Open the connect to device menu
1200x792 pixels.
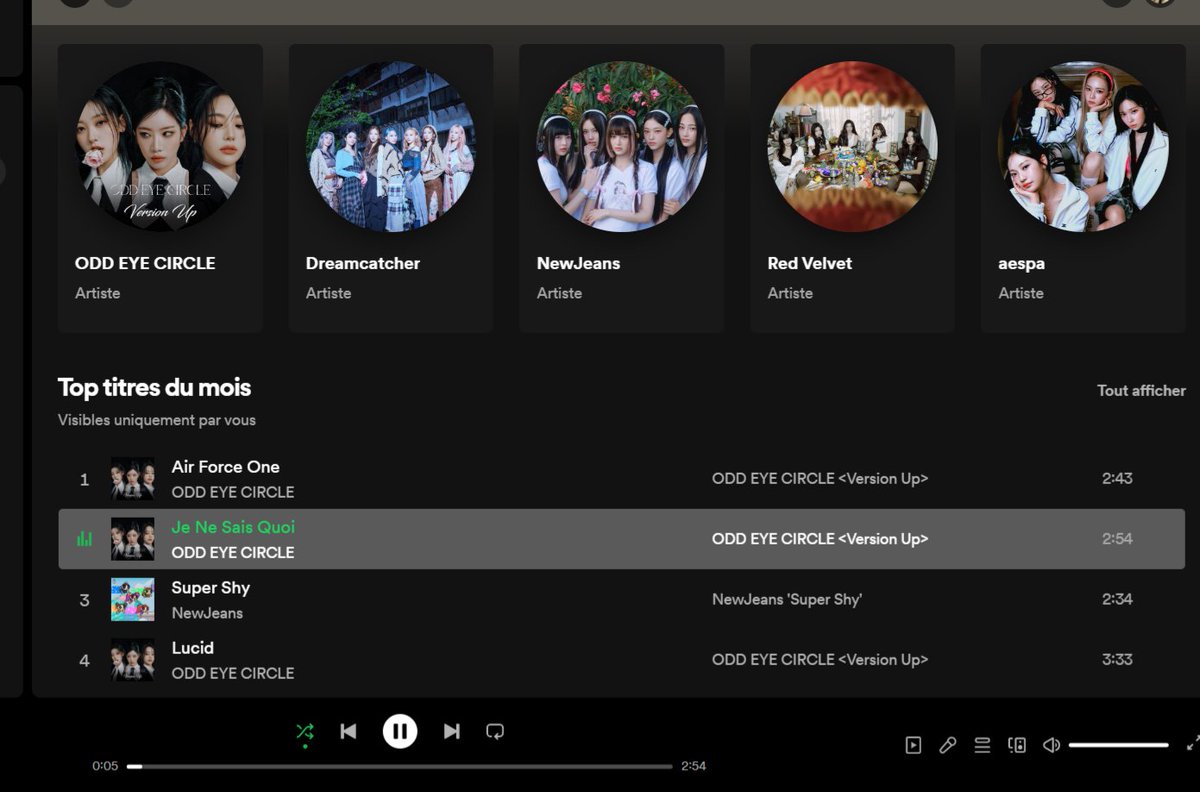point(1017,745)
